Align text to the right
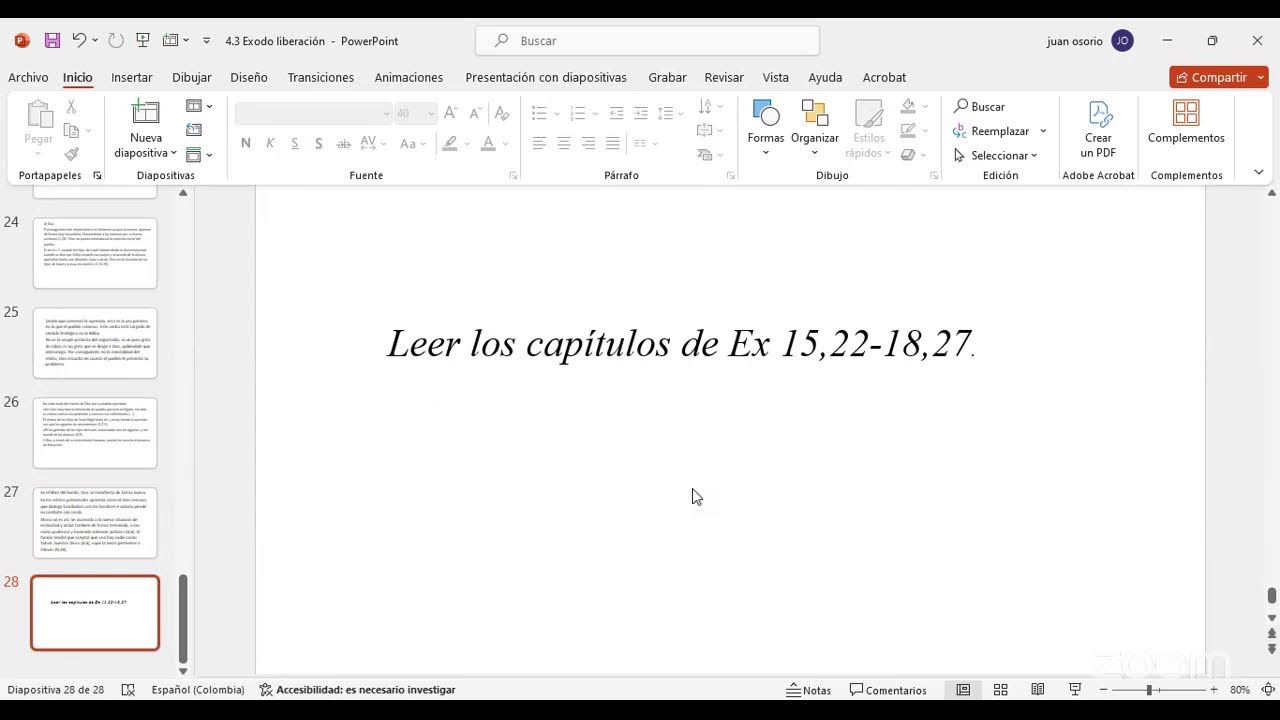The height and width of the screenshot is (720, 1280). pos(588,143)
